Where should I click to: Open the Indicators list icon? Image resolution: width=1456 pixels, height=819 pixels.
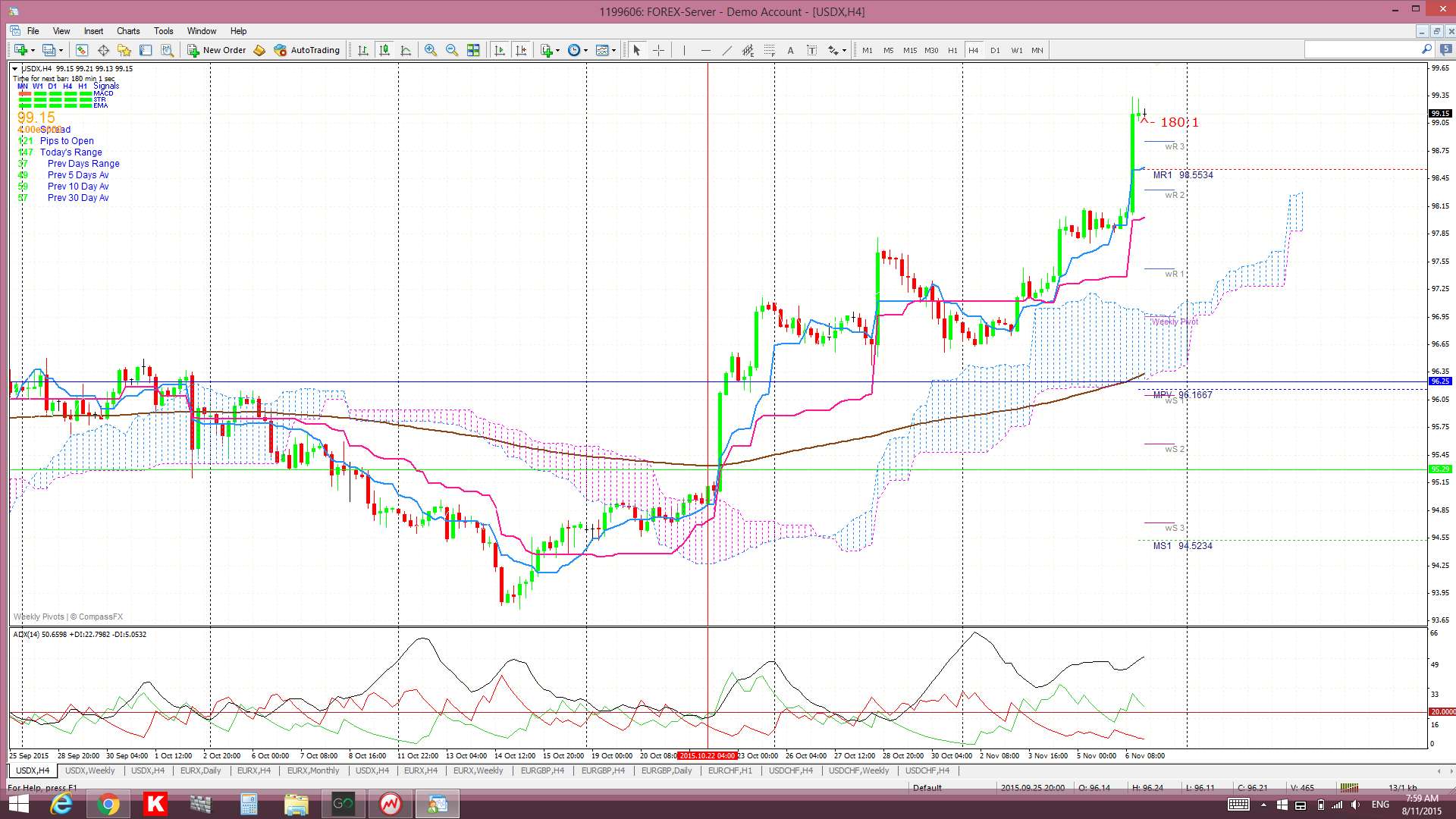pyautogui.click(x=546, y=50)
